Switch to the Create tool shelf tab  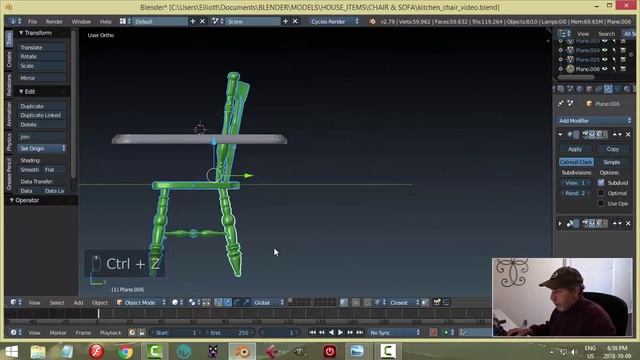tap(9, 60)
